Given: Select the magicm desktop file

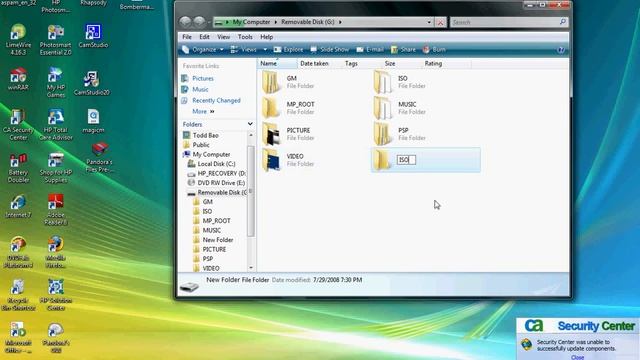Looking at the screenshot, I should (x=93, y=121).
